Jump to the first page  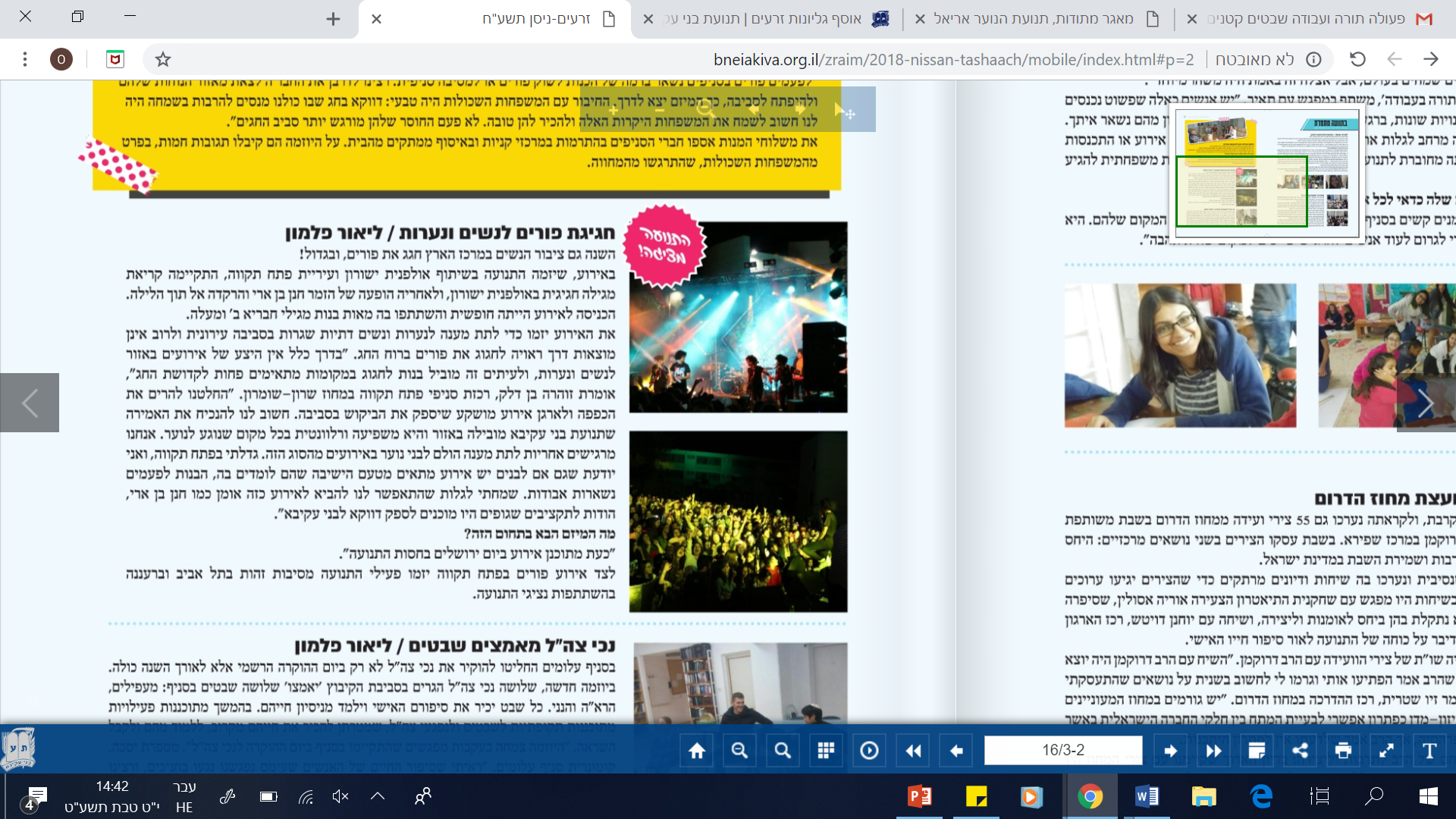pos(913,751)
